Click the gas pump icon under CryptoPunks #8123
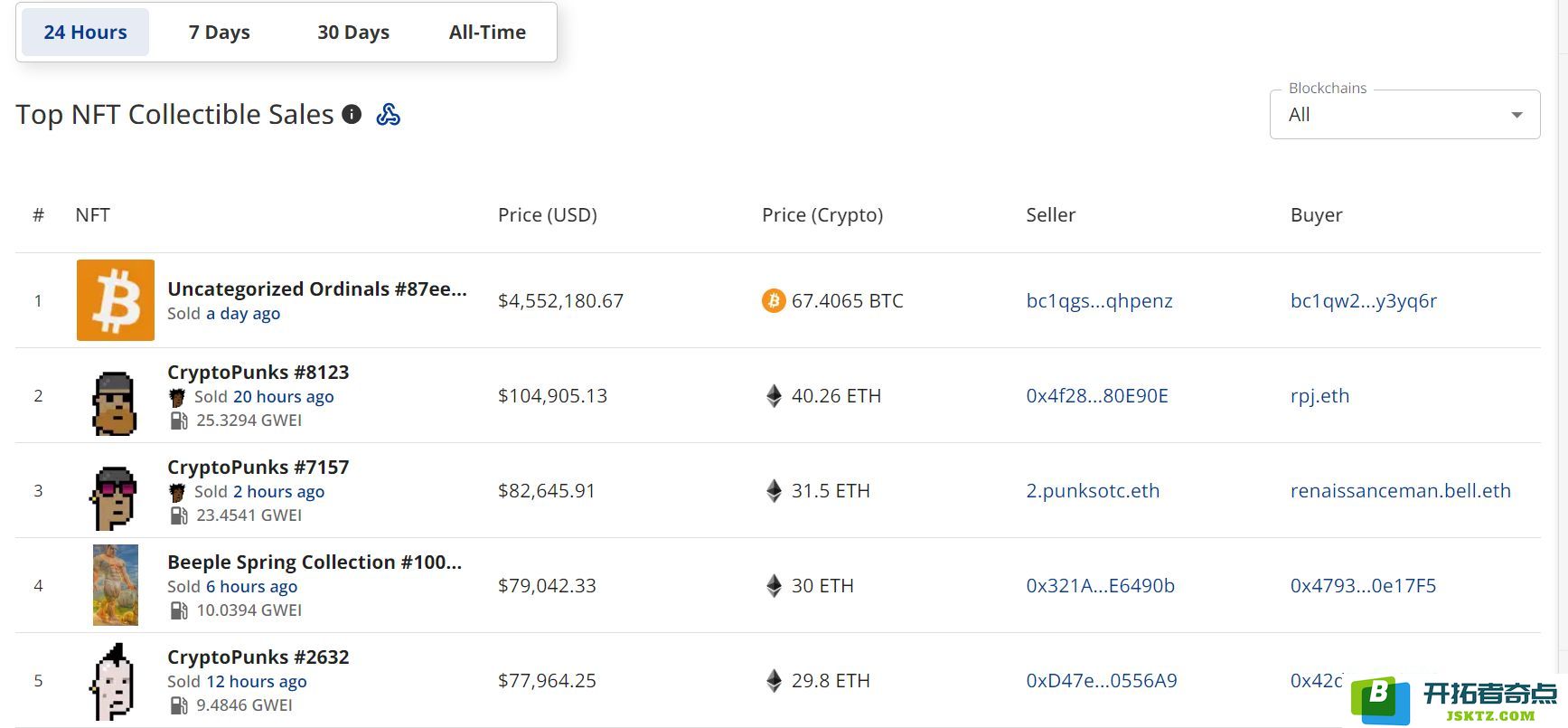This screenshot has width=1568, height=728. pos(179,421)
